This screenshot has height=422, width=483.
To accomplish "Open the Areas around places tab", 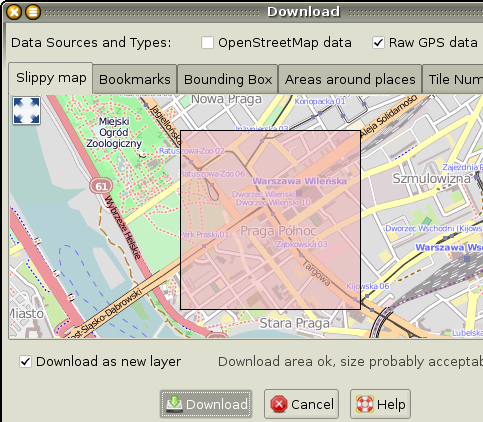I will tap(350, 79).
